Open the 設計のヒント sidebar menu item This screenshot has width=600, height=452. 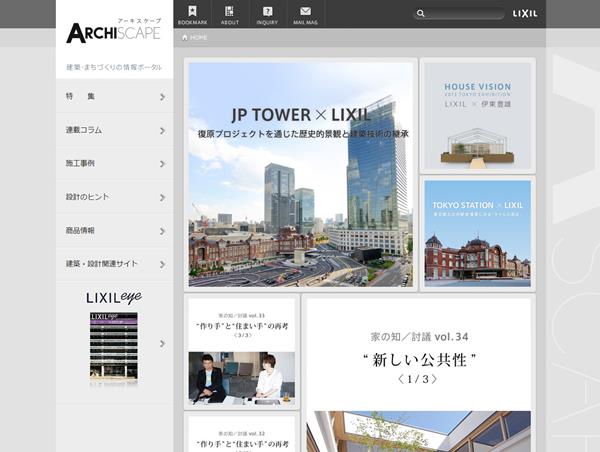click(114, 197)
